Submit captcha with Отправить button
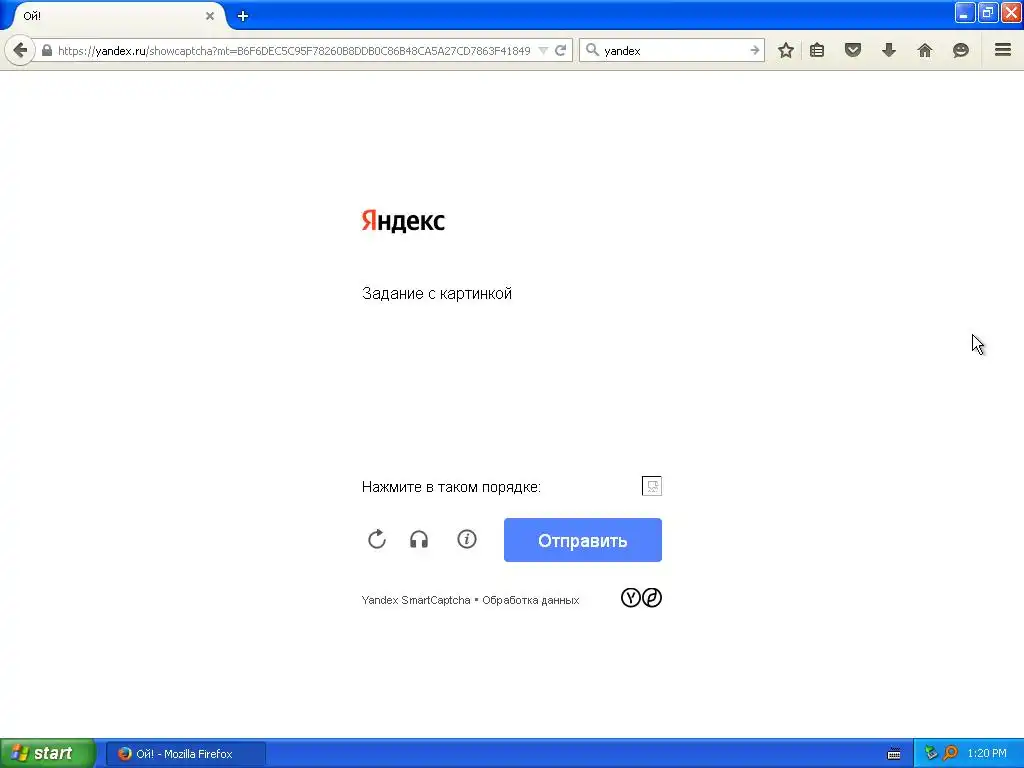The height and width of the screenshot is (768, 1024). [583, 540]
